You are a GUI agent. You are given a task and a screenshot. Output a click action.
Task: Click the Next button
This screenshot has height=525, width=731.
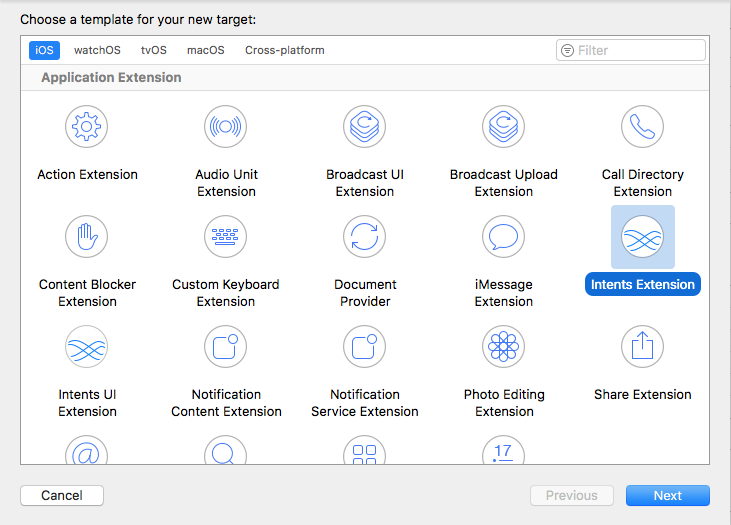(667, 496)
